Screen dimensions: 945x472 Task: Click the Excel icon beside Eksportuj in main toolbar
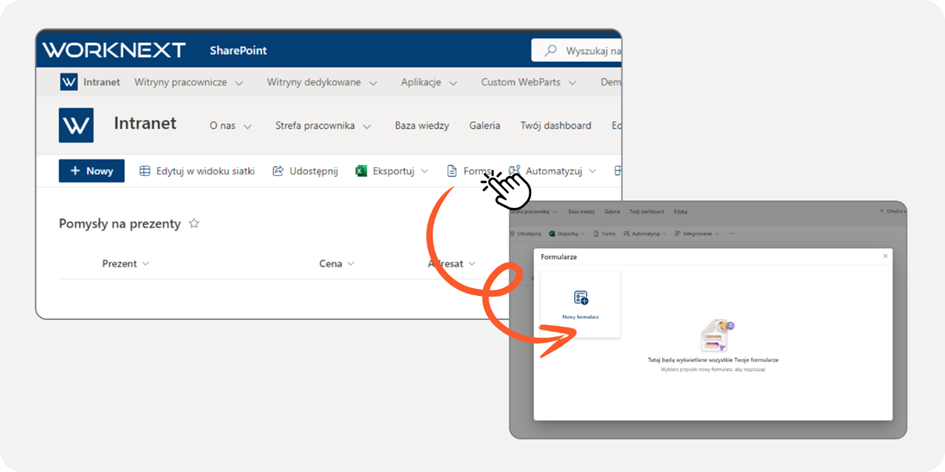point(361,171)
